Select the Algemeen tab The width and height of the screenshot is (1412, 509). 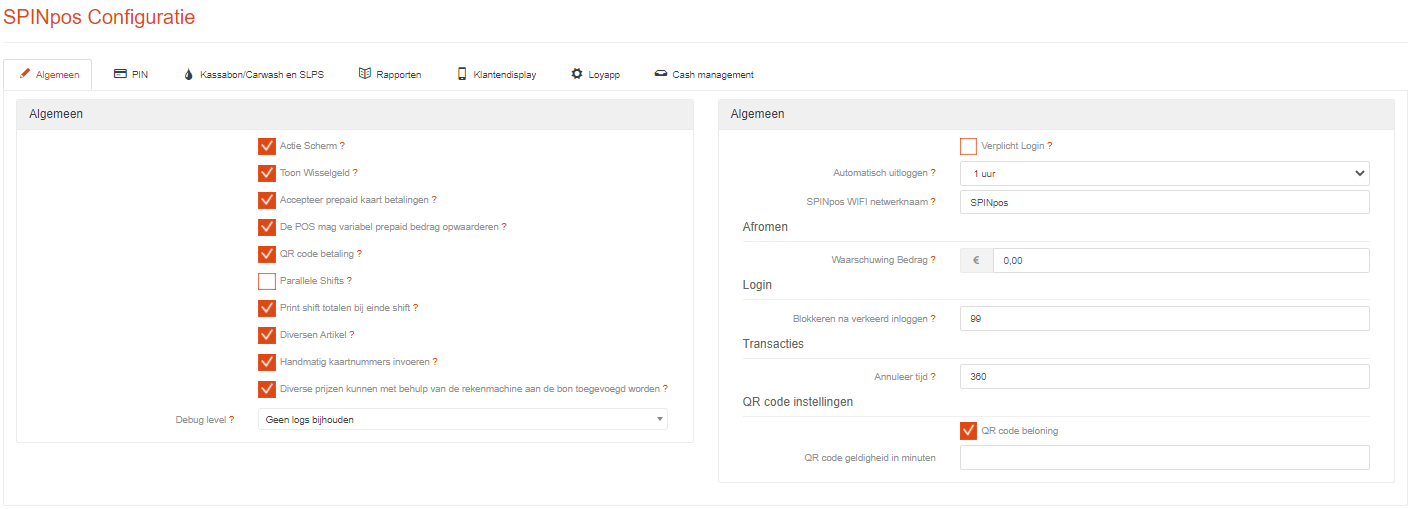[x=48, y=74]
